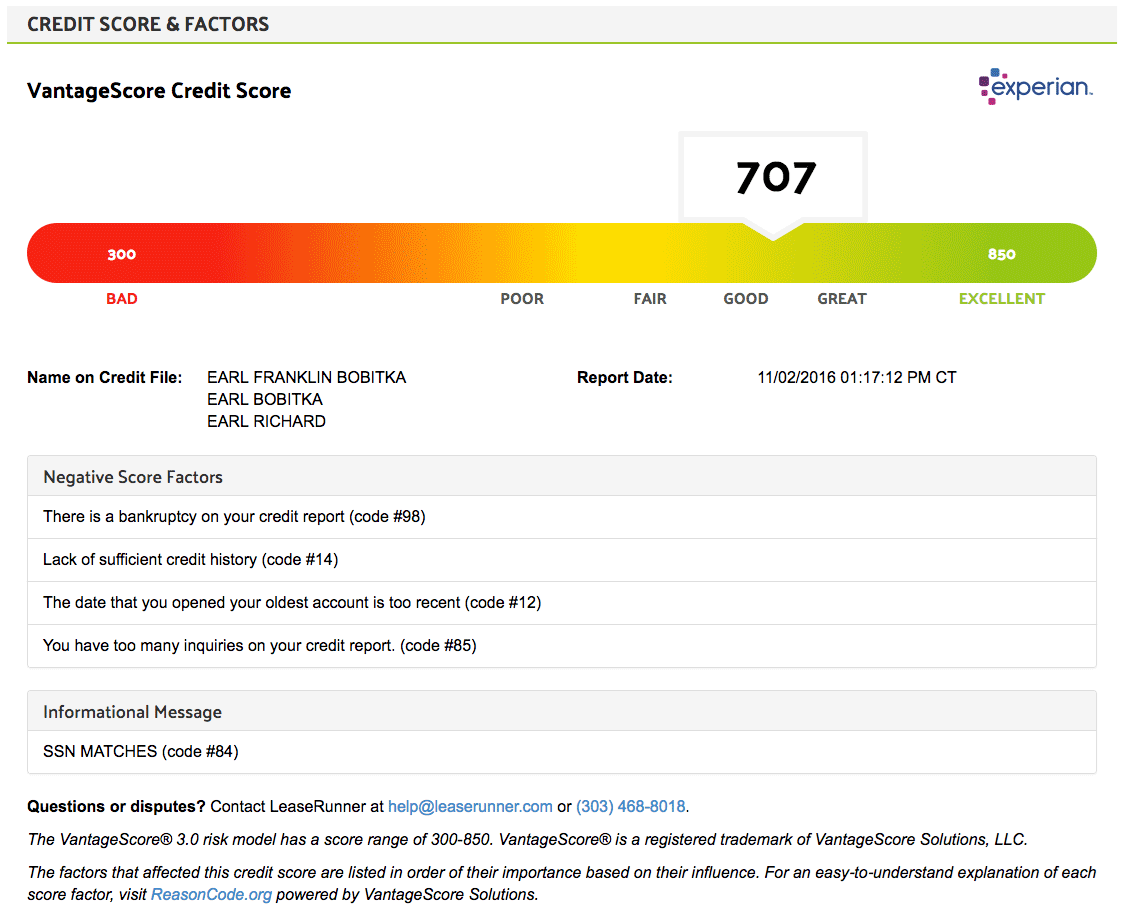Screen dimensions: 1129x911
Task: Select the POOR rating label
Action: pyautogui.click(x=522, y=299)
